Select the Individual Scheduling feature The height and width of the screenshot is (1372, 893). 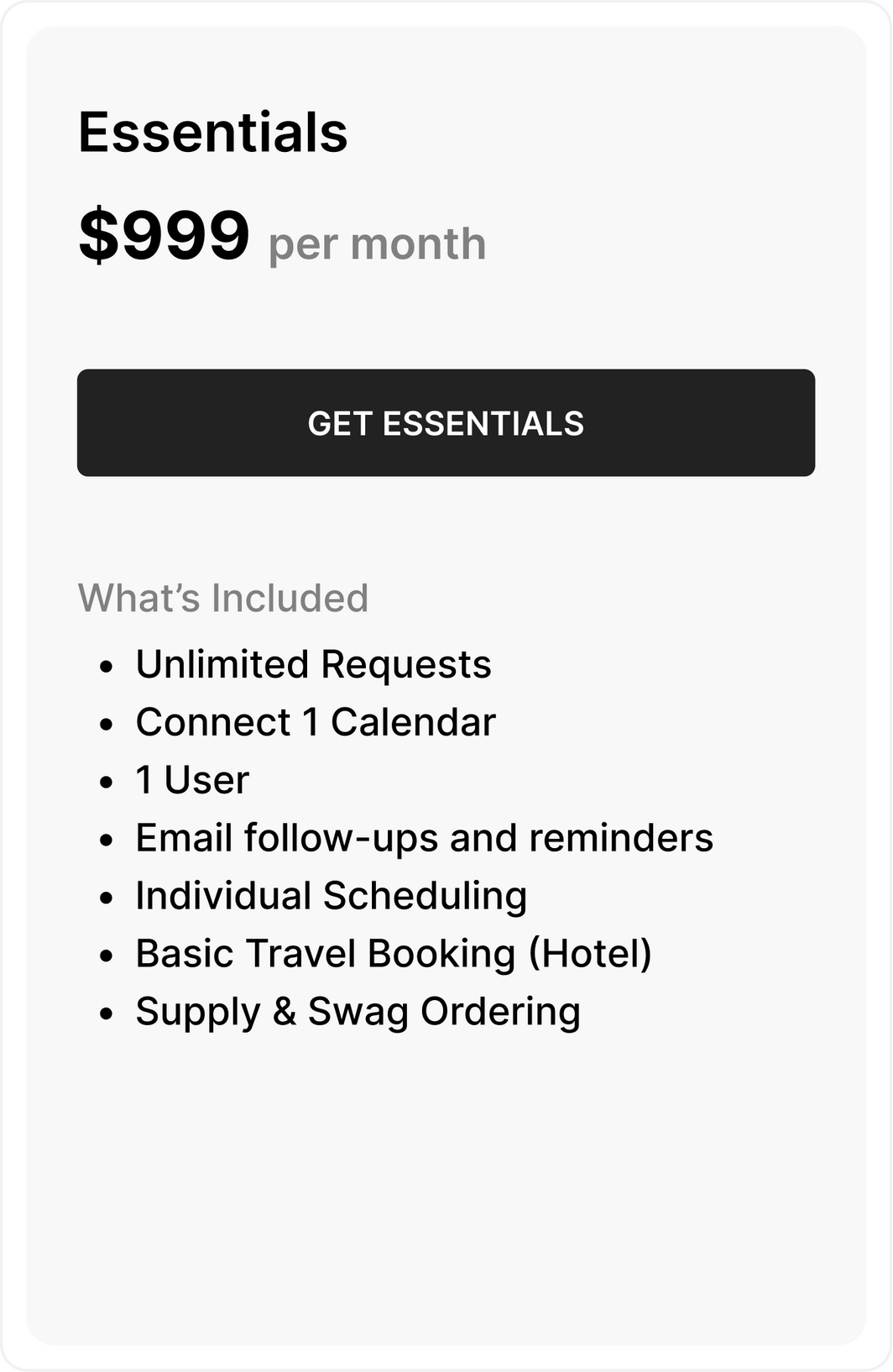pyautogui.click(x=332, y=894)
